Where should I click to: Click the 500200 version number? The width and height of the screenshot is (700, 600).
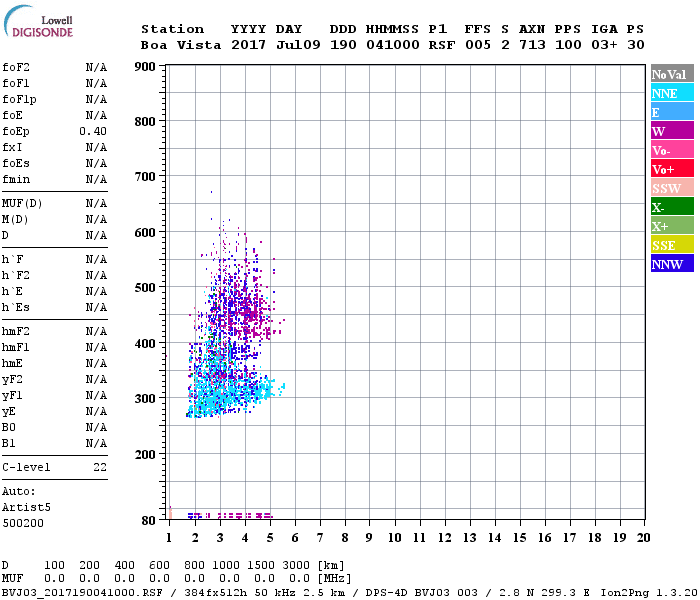pyautogui.click(x=23, y=523)
